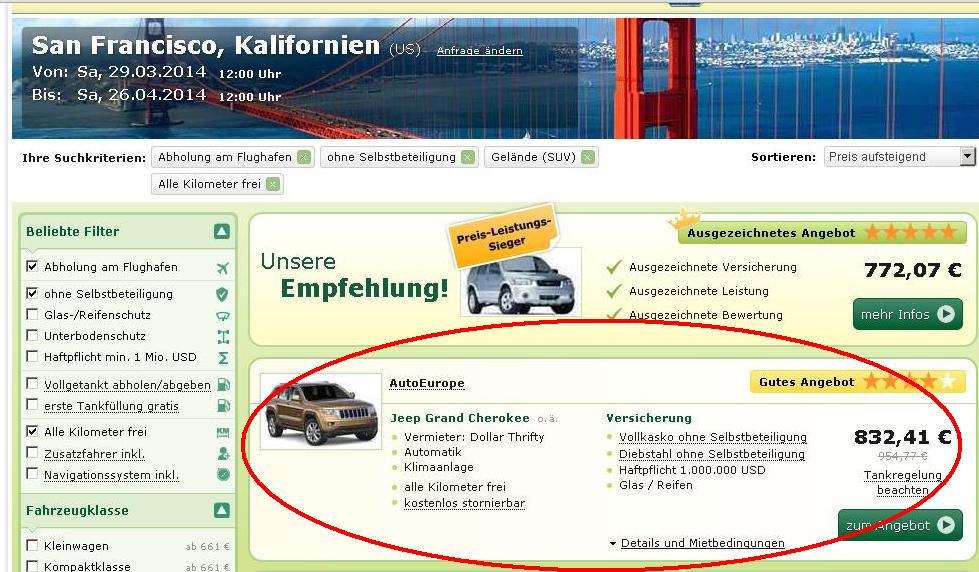Click the shield icon beside ohne Selbstbeteiligung
Viewport: 979px width, 572px height.
(222, 294)
